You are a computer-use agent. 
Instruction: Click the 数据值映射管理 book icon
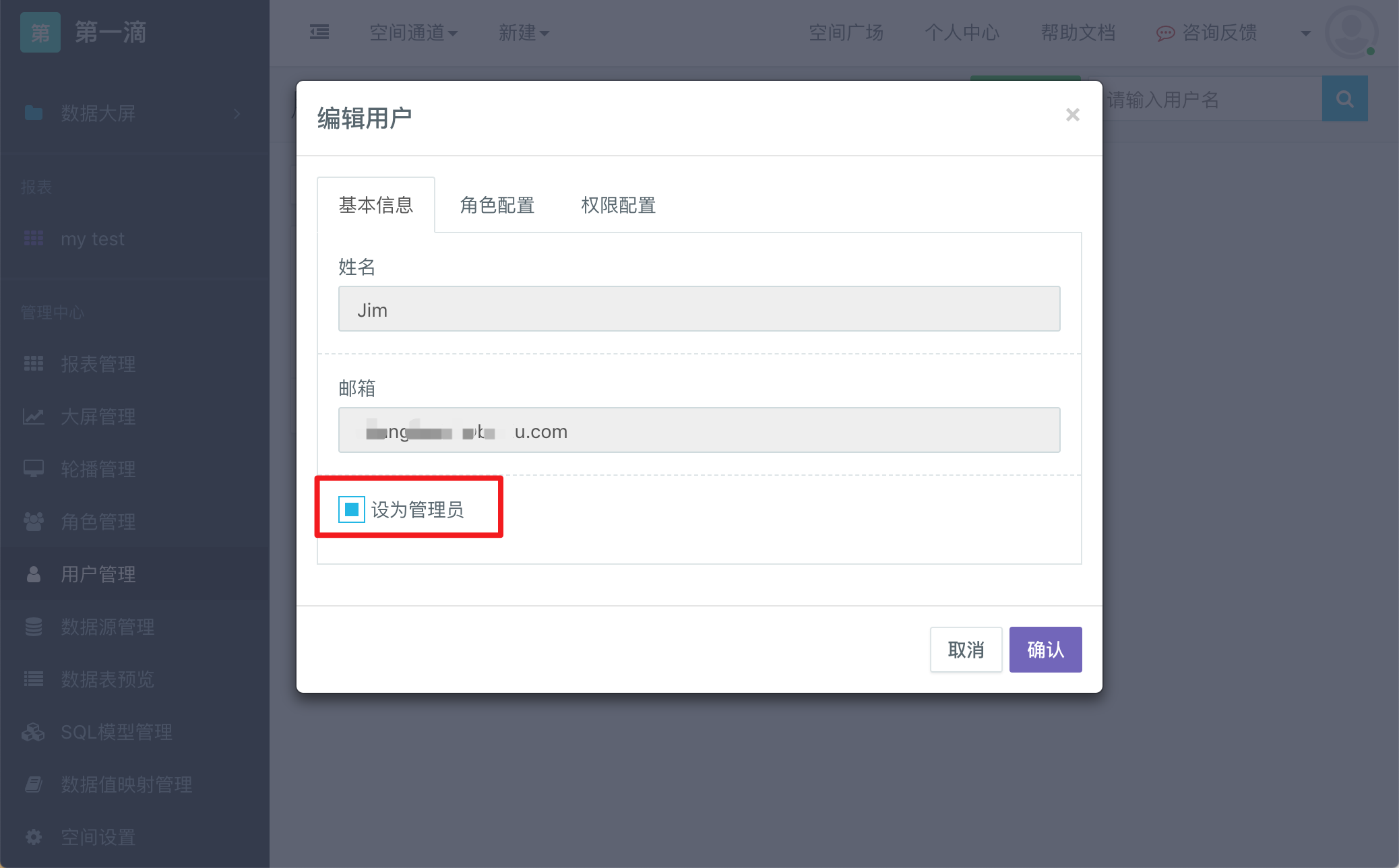34,784
